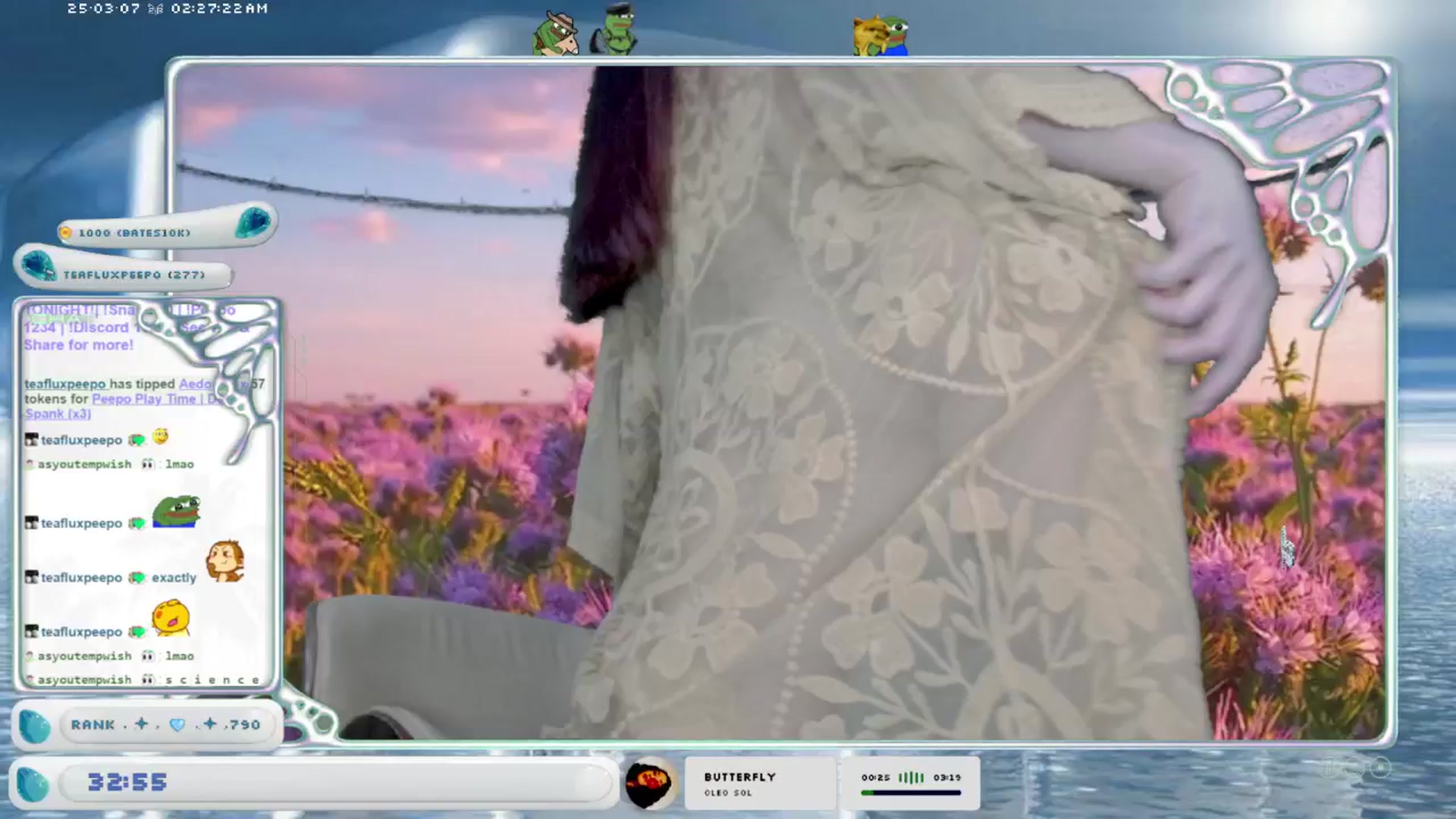This screenshot has width=1456, height=819.
Task: Click the gem icon beside TEAFLUXPEEPO (277)
Action: 38,267
